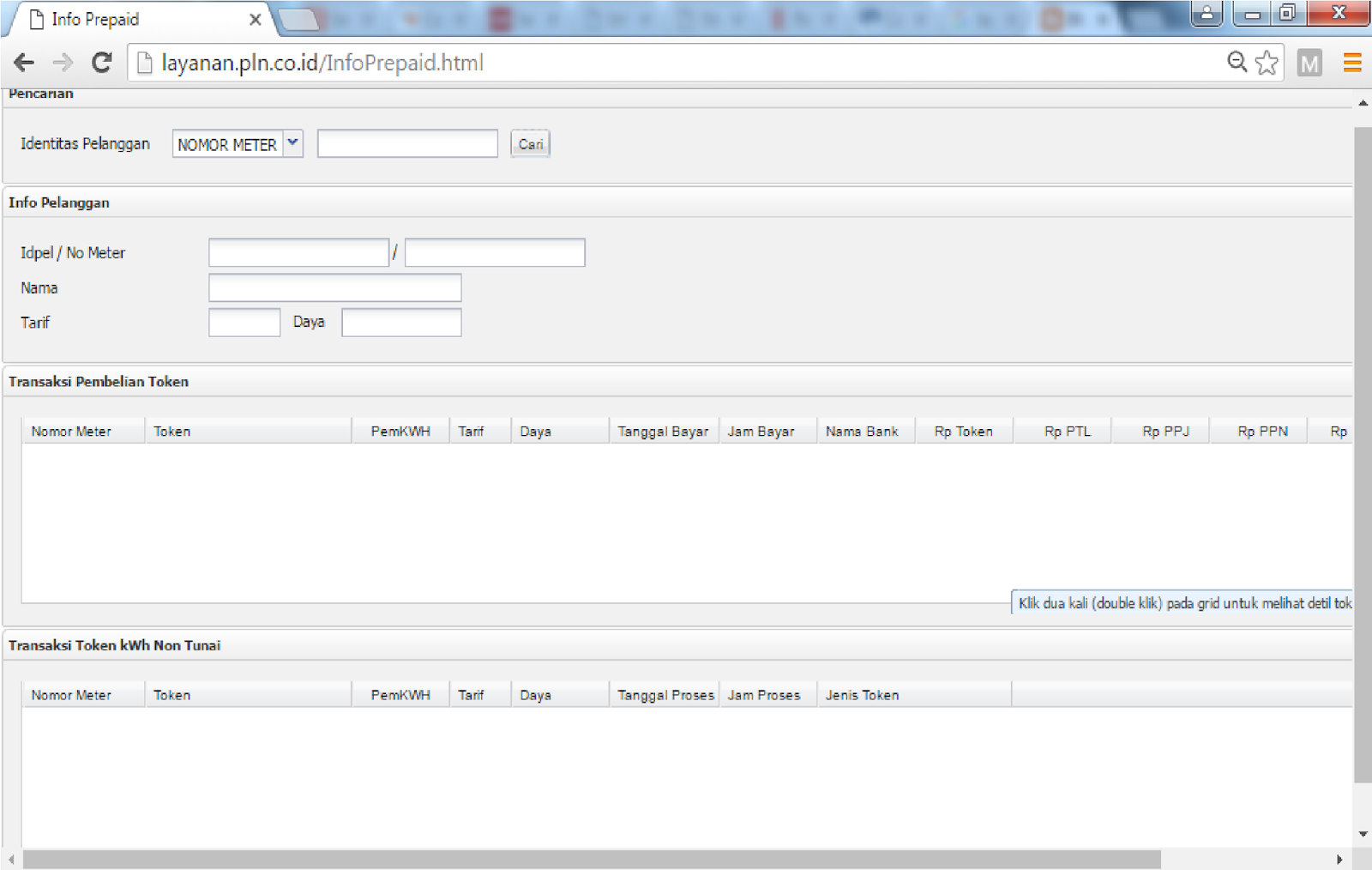This screenshot has height=870, width=1372.
Task: Open the Chrome hamburger menu
Action: 1352,63
